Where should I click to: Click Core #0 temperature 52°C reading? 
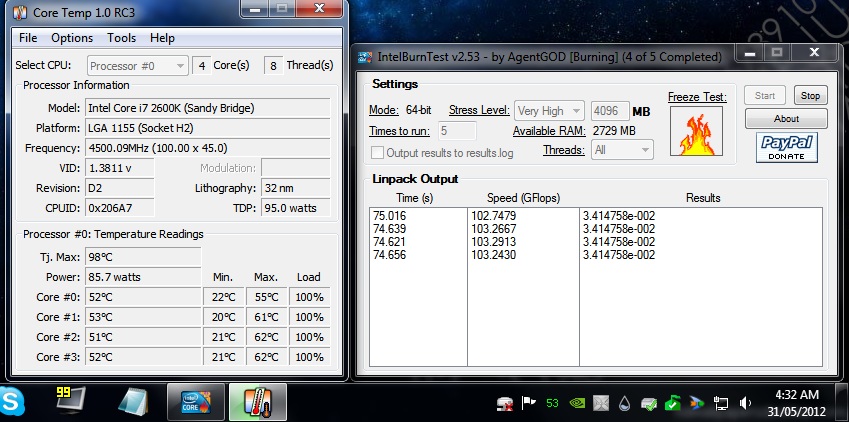[x=143, y=297]
